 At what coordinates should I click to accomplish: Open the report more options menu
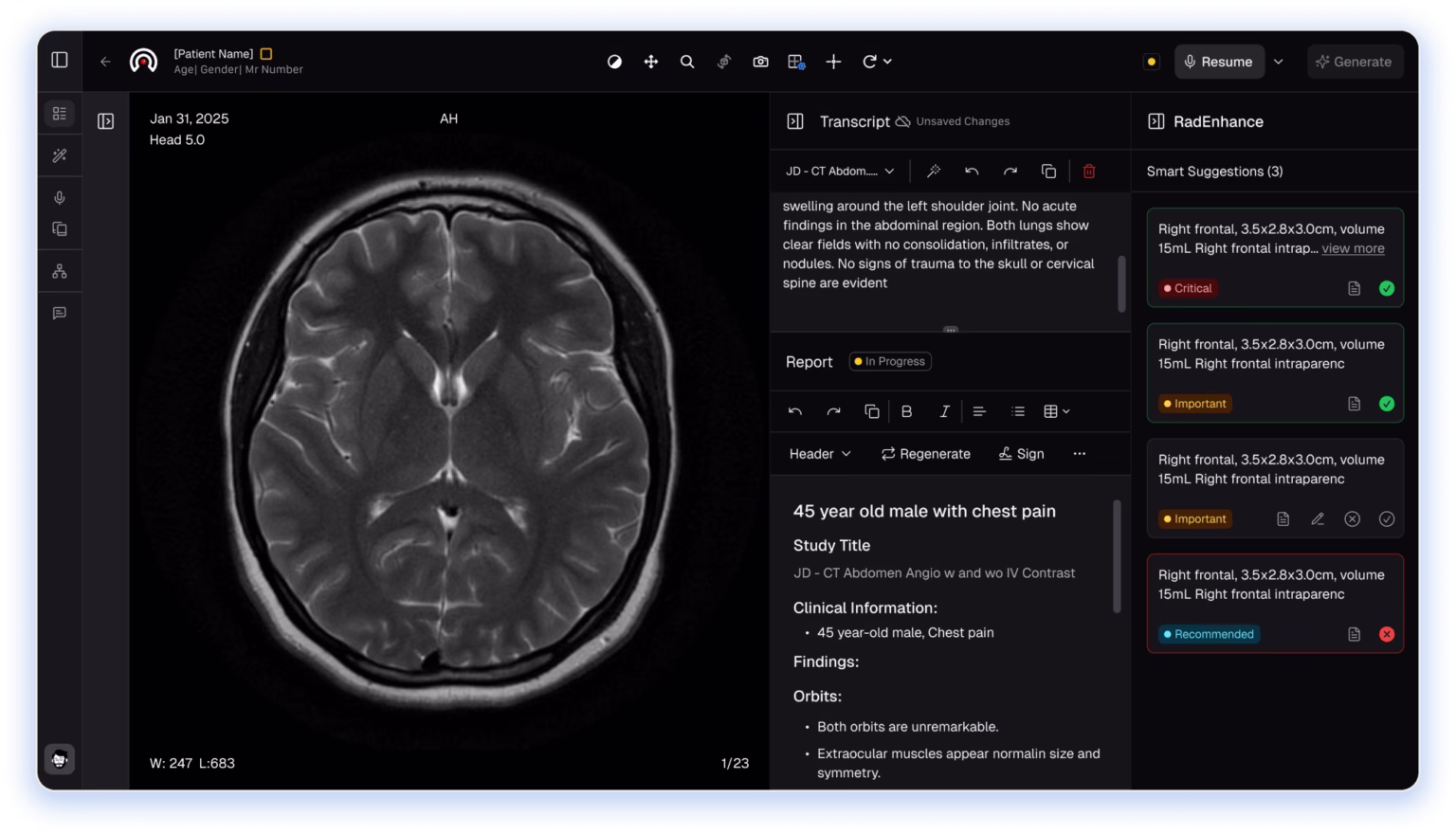pyautogui.click(x=1079, y=454)
